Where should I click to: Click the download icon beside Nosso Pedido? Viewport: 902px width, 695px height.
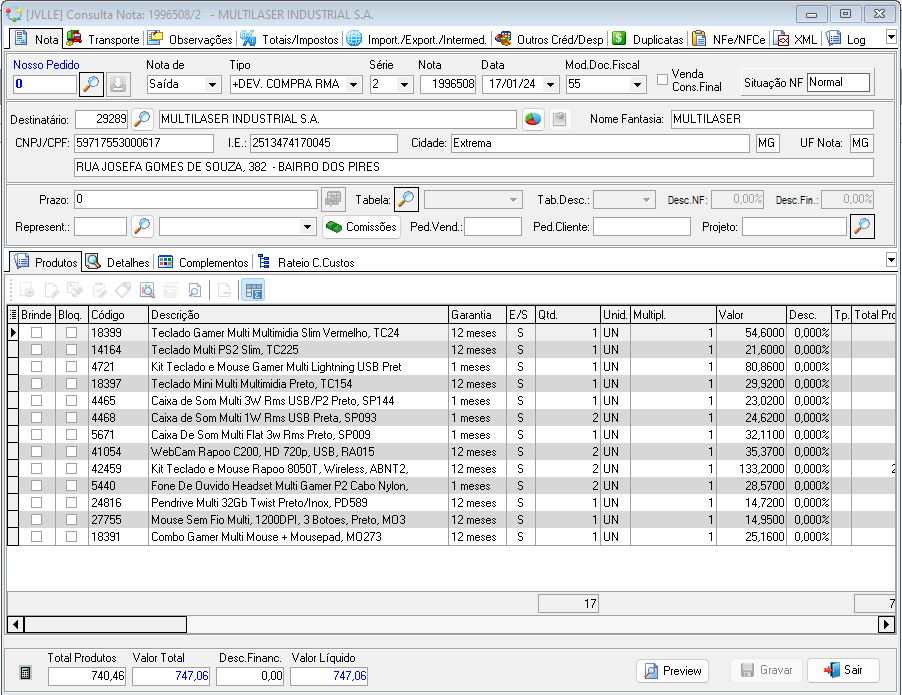[118, 84]
